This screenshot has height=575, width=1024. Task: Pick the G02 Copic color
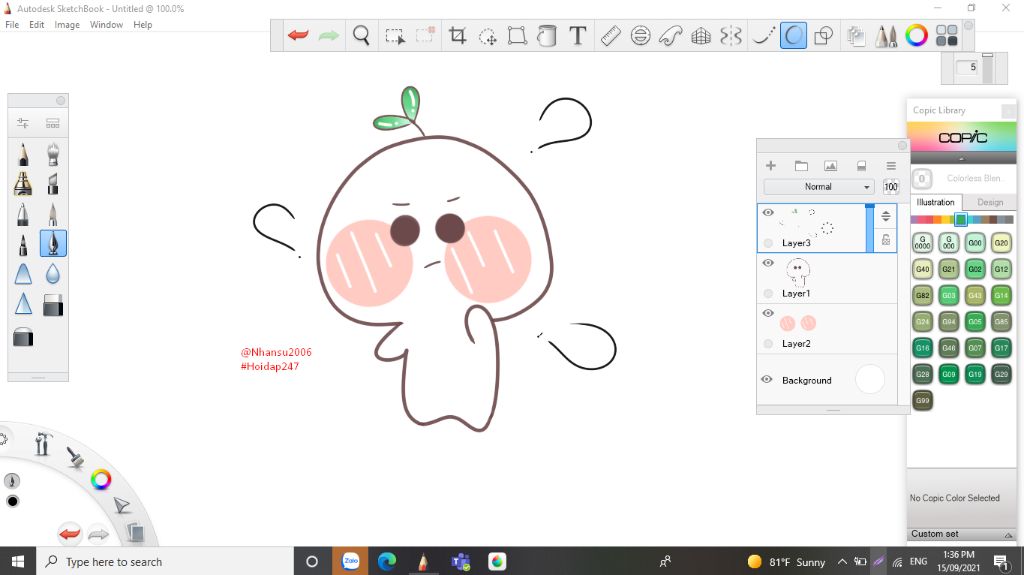(x=975, y=269)
